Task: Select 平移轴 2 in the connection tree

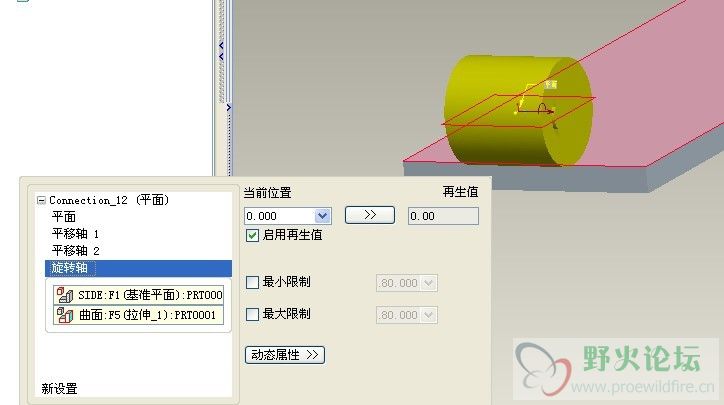Action: (x=75, y=251)
